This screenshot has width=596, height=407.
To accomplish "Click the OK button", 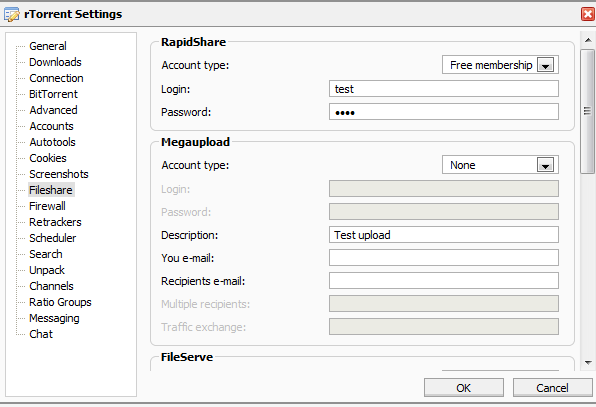I will (x=464, y=388).
